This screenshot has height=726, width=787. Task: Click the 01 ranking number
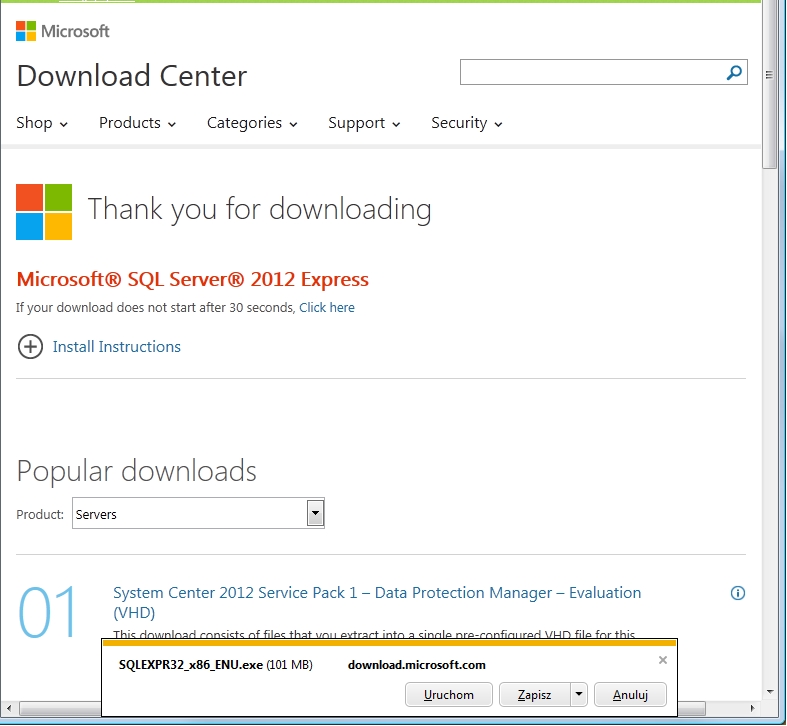click(x=47, y=612)
